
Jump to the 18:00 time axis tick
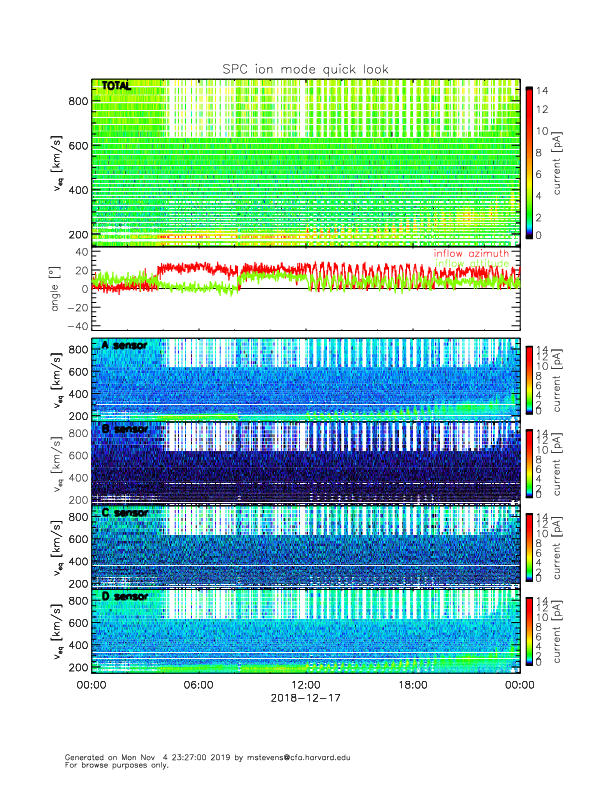point(412,685)
